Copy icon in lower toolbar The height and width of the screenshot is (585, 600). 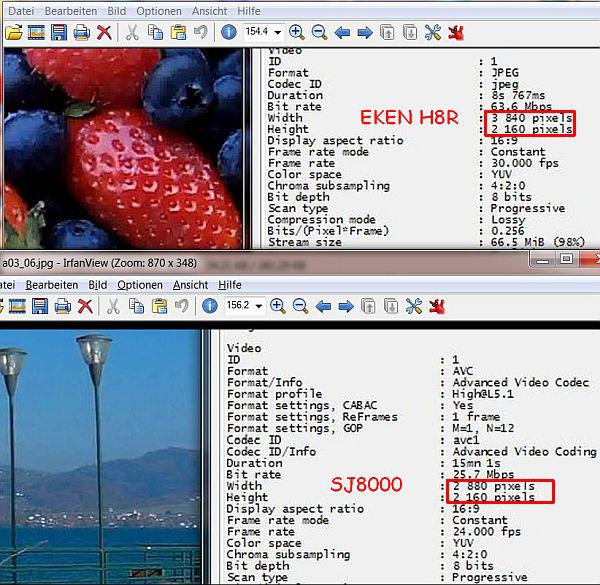(x=136, y=306)
